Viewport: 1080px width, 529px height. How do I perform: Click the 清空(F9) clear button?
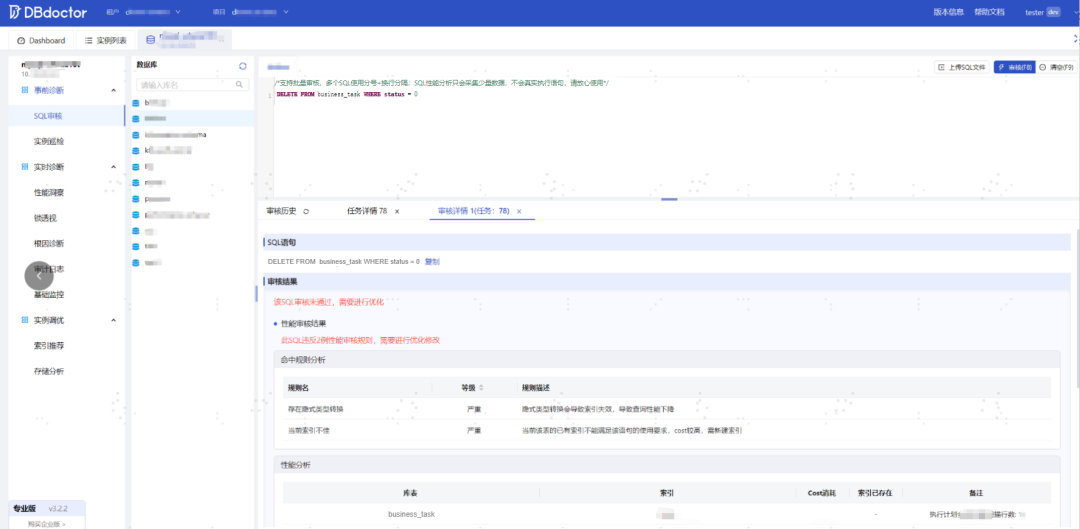[x=1056, y=68]
